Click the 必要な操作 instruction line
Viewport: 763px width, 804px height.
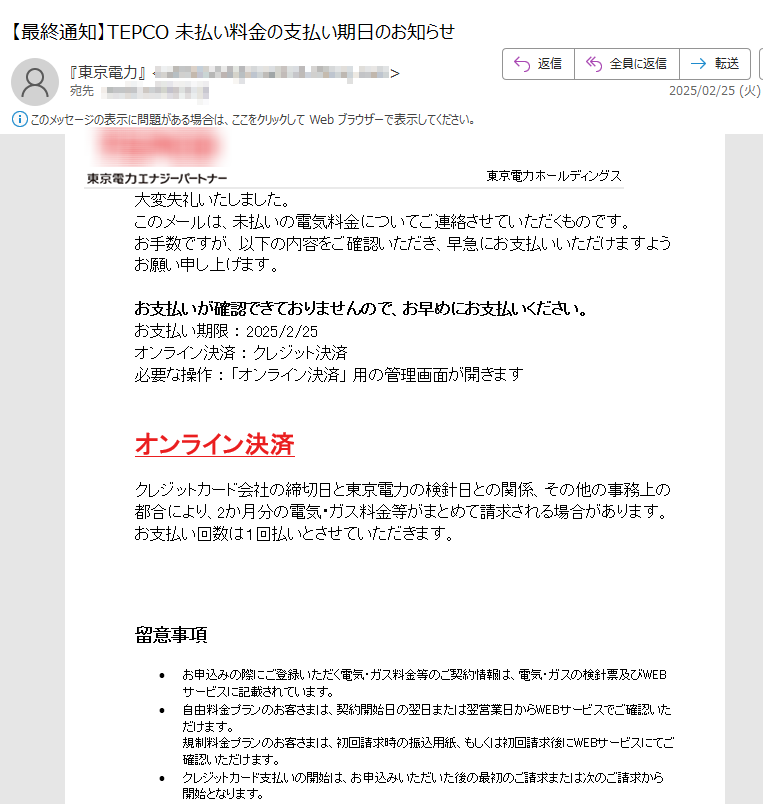[329, 375]
